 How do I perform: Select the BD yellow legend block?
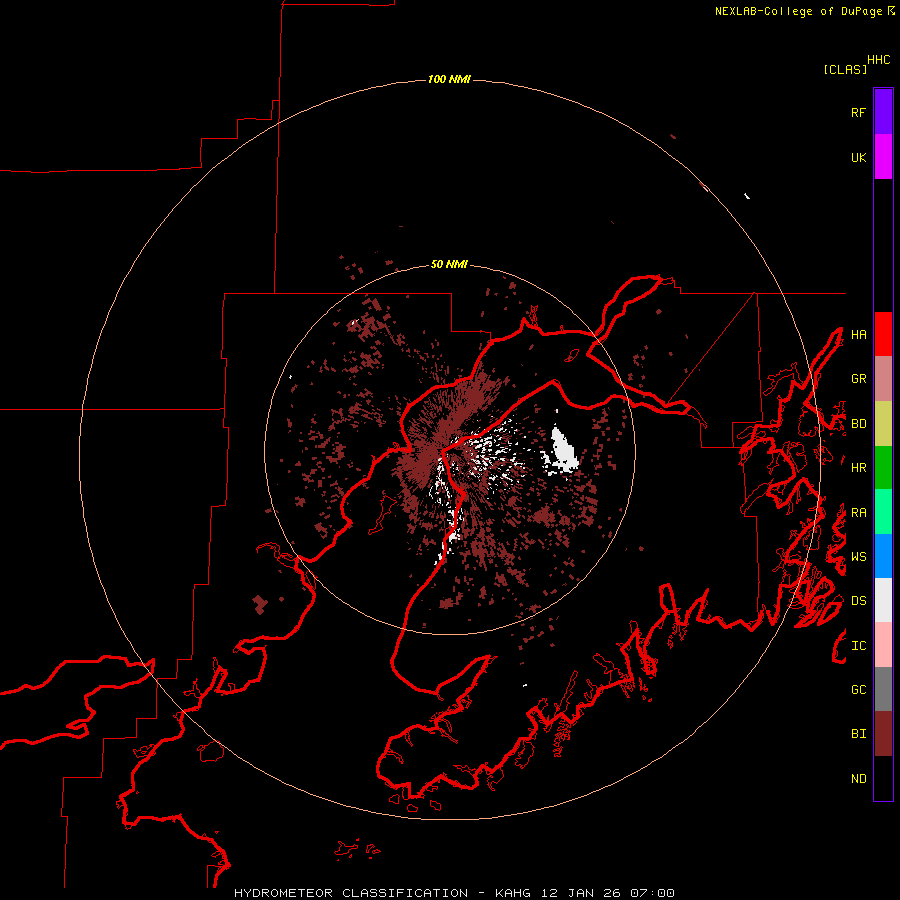tap(883, 424)
